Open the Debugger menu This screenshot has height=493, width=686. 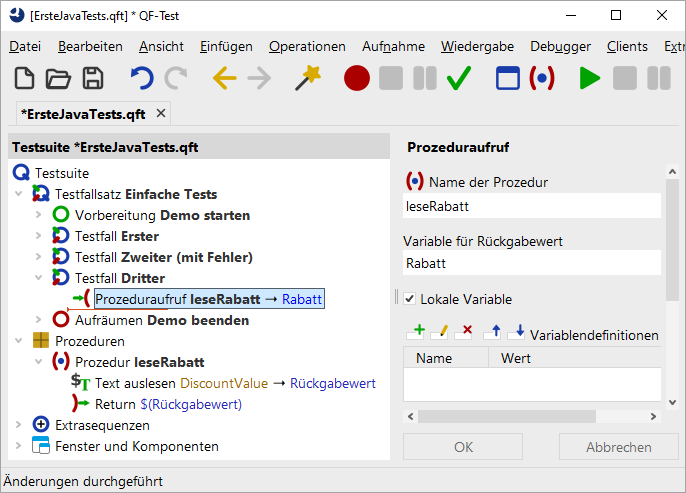(560, 46)
